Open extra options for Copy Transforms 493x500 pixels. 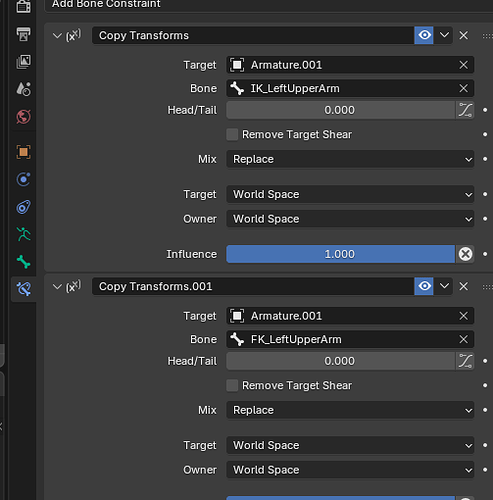444,35
